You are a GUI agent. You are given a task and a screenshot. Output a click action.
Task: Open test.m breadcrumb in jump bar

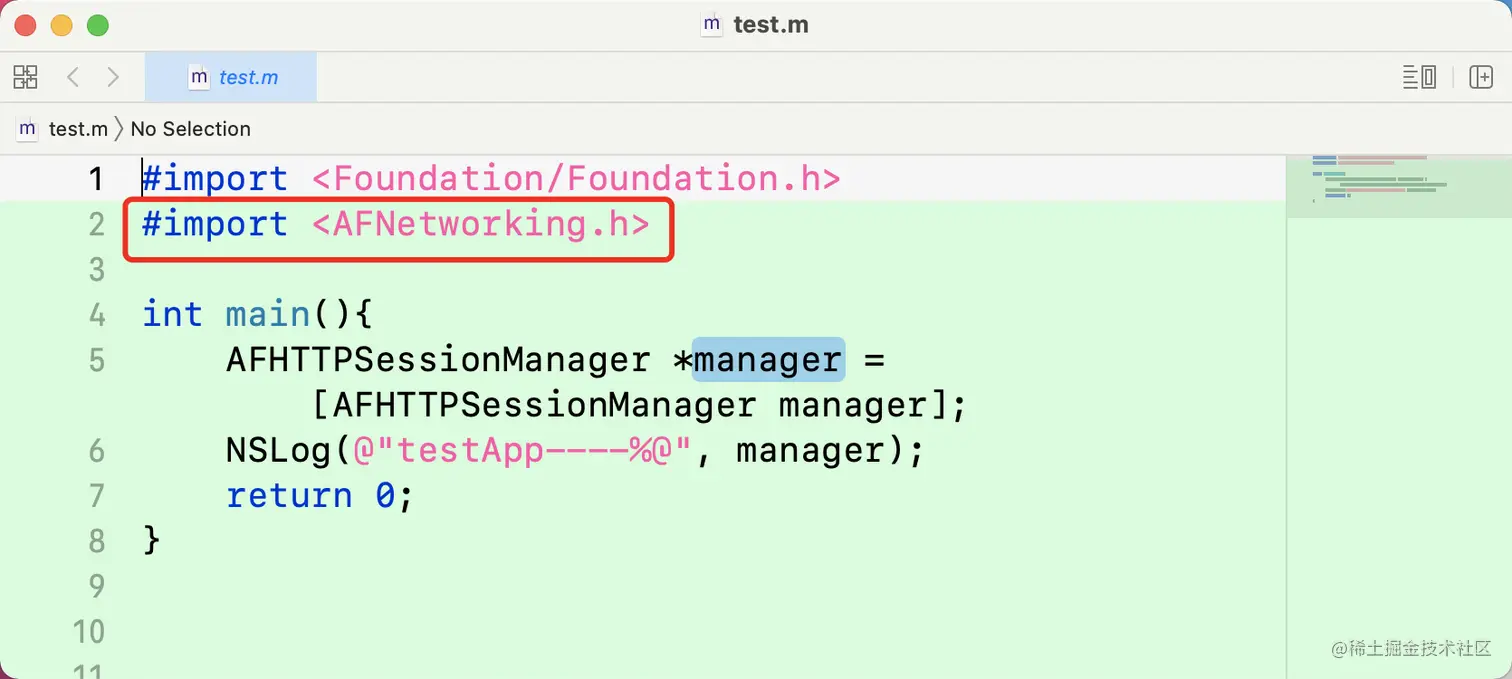(x=78, y=129)
